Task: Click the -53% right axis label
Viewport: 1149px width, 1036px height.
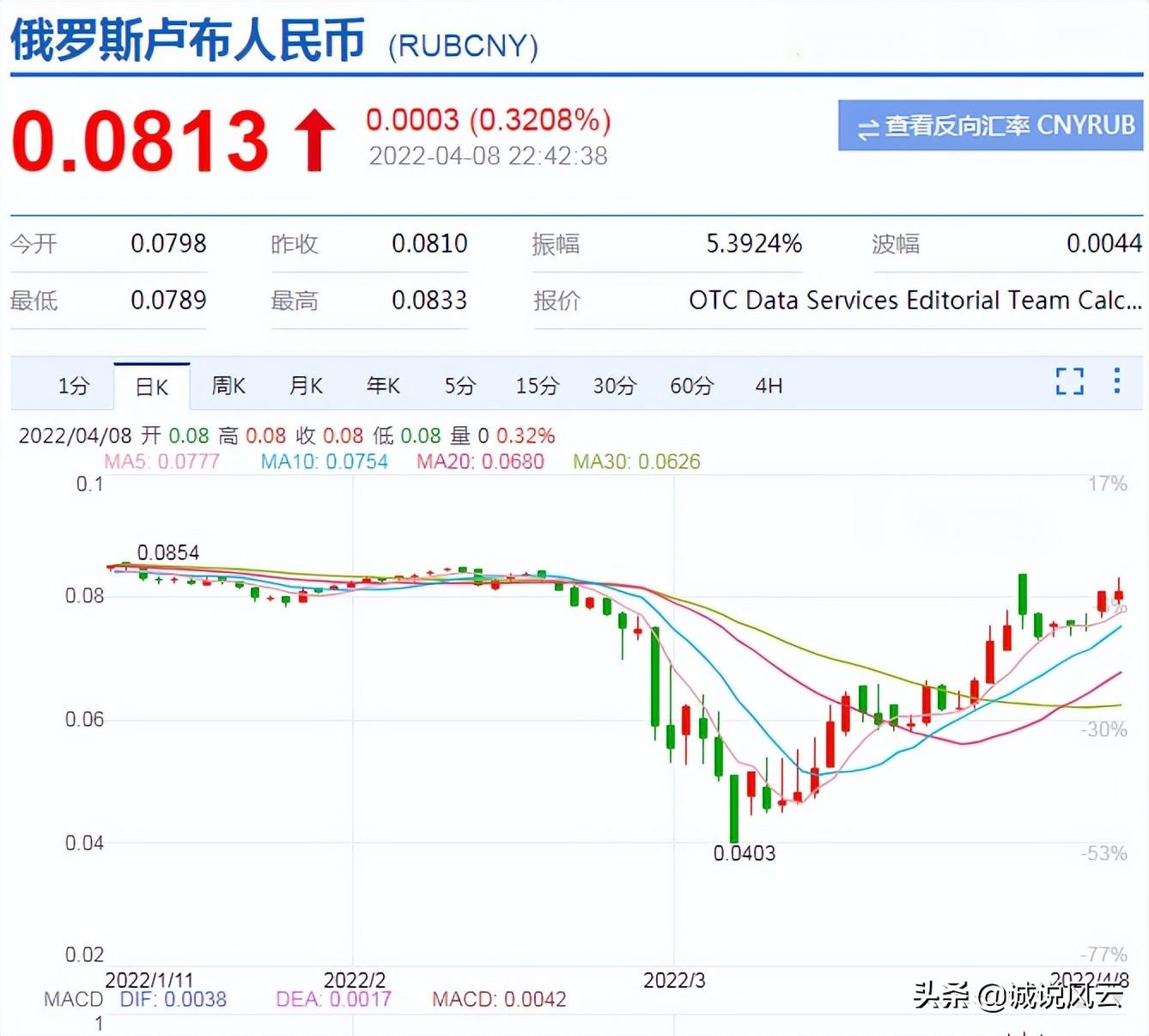Action: (x=1103, y=853)
